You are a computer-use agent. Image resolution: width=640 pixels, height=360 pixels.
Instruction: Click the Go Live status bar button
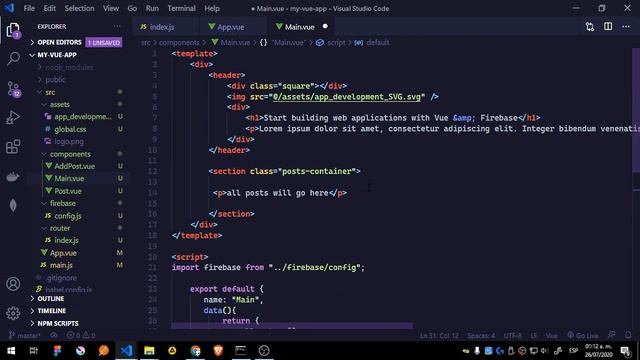click(583, 336)
